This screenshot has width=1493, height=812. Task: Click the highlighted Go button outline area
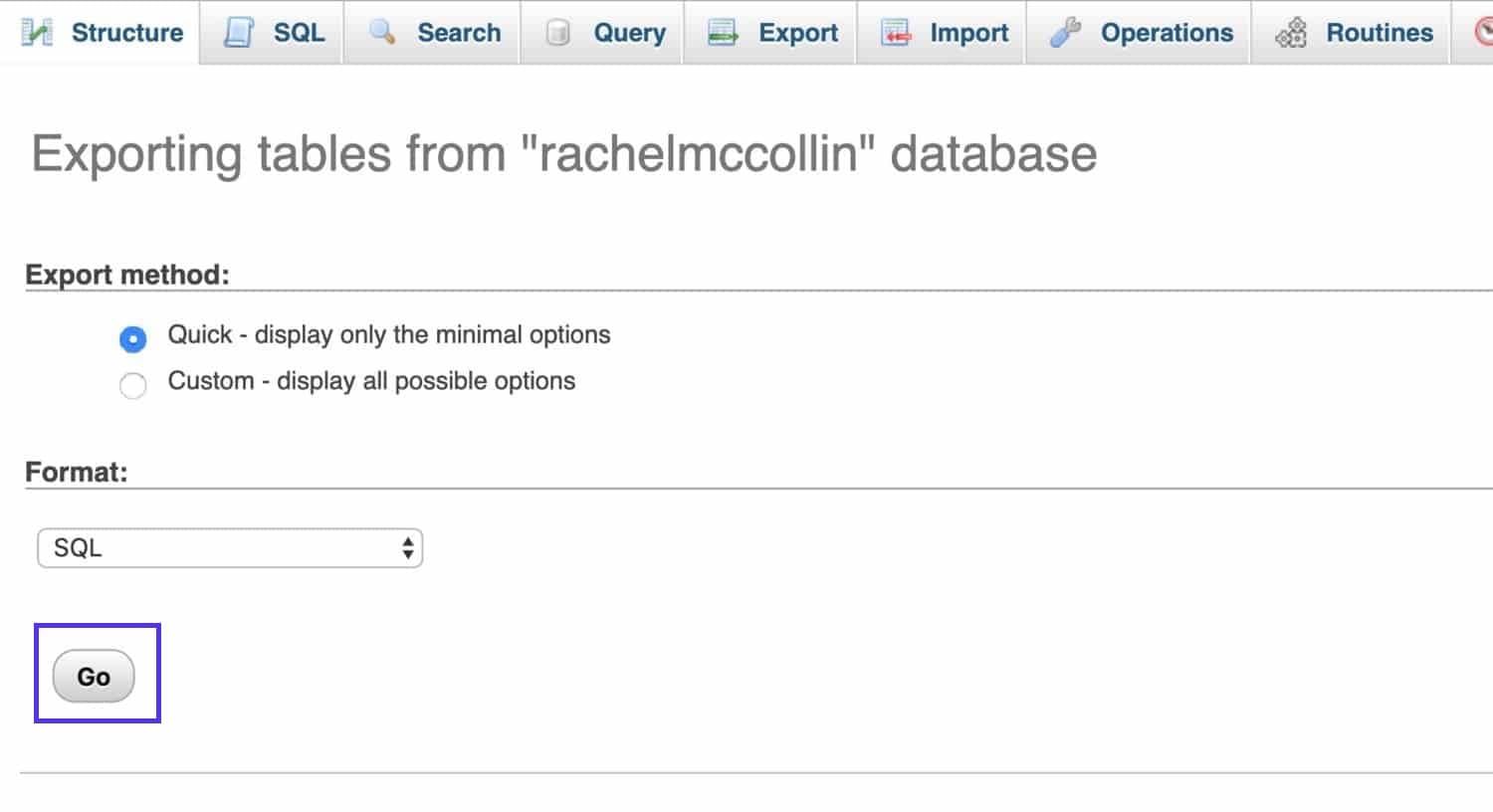[95, 675]
